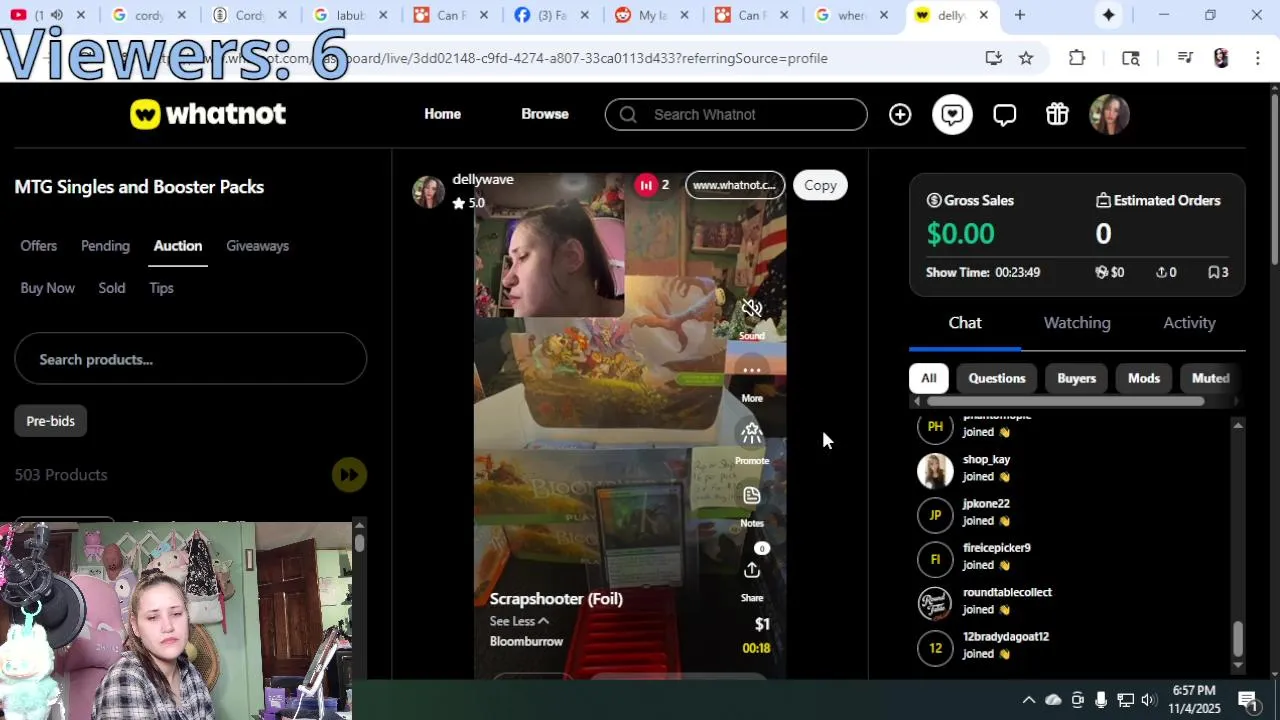Click the Search products field

tap(190, 359)
